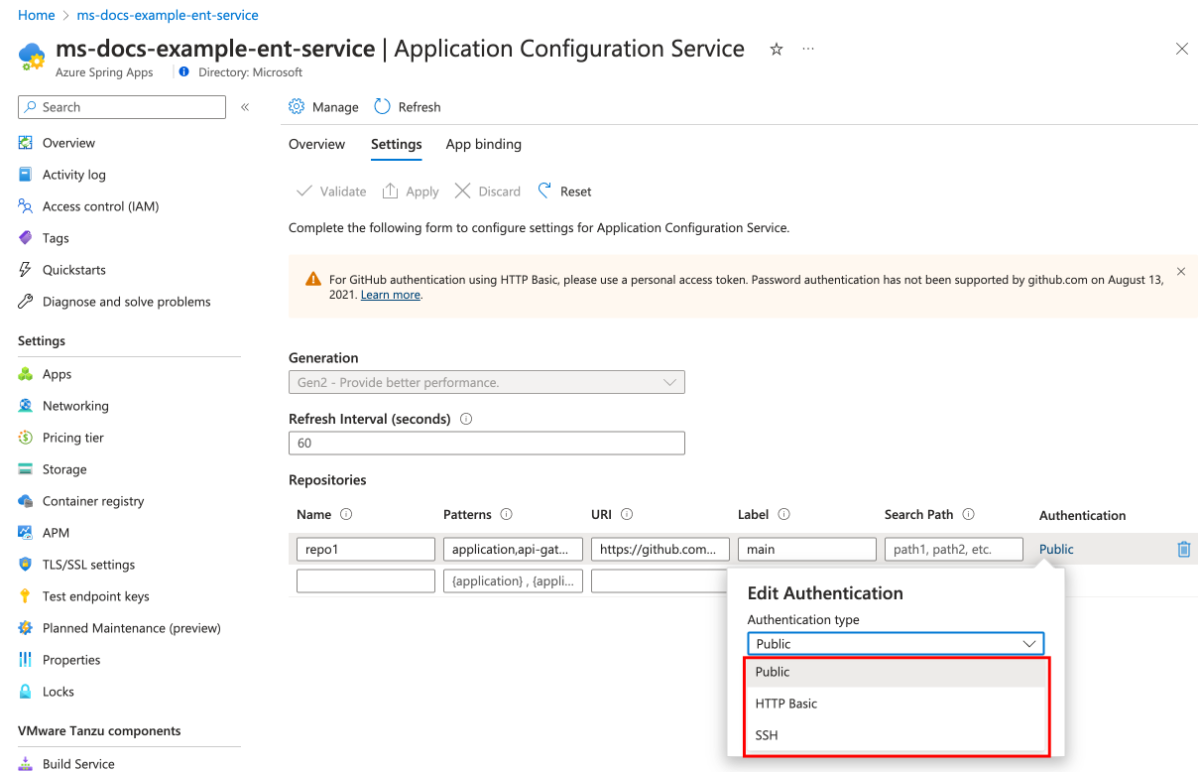Click the Public authentication link for repo1
This screenshot has width=1200, height=772.
pos(1056,549)
